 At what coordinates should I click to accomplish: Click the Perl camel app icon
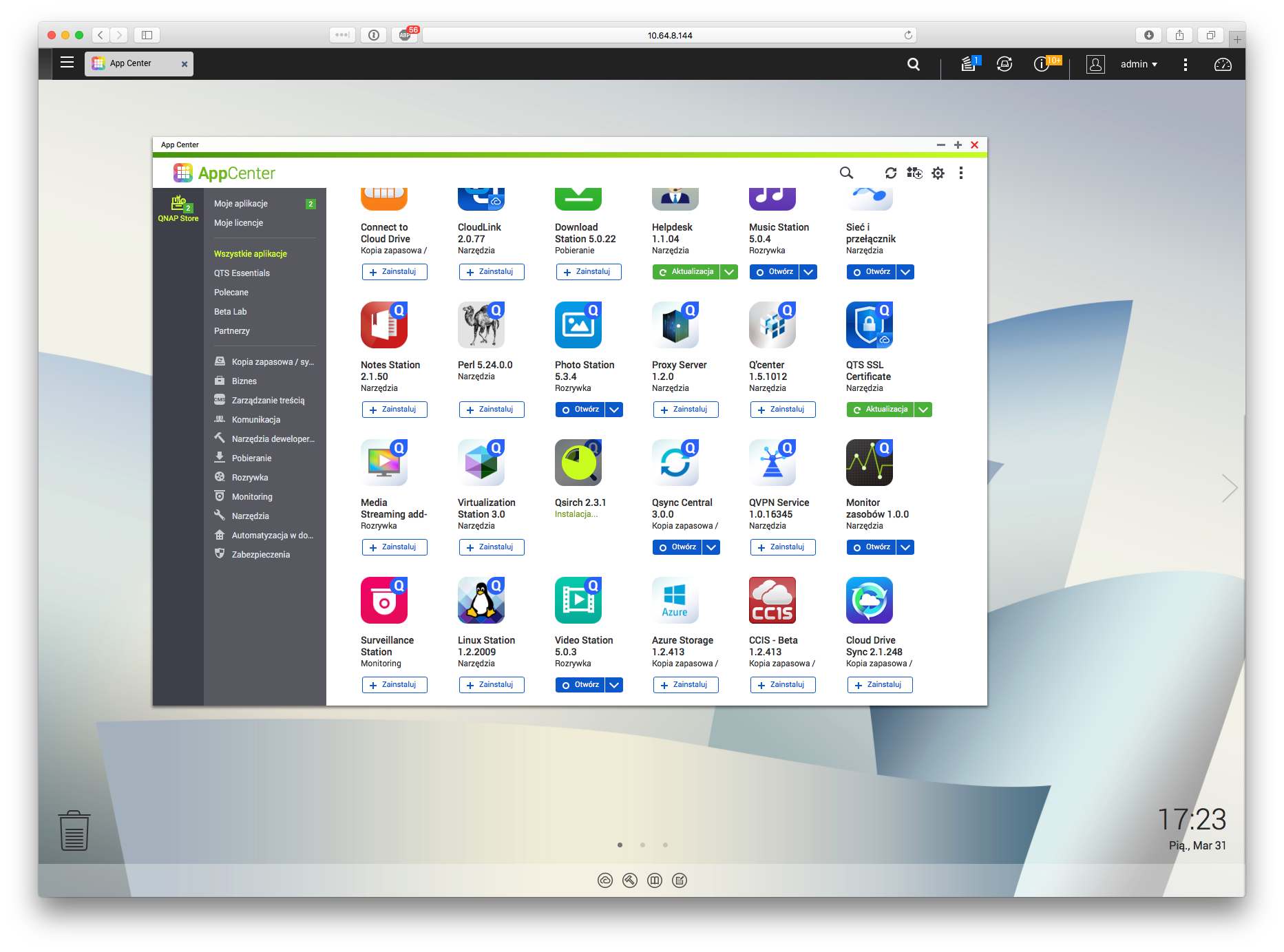click(x=481, y=325)
